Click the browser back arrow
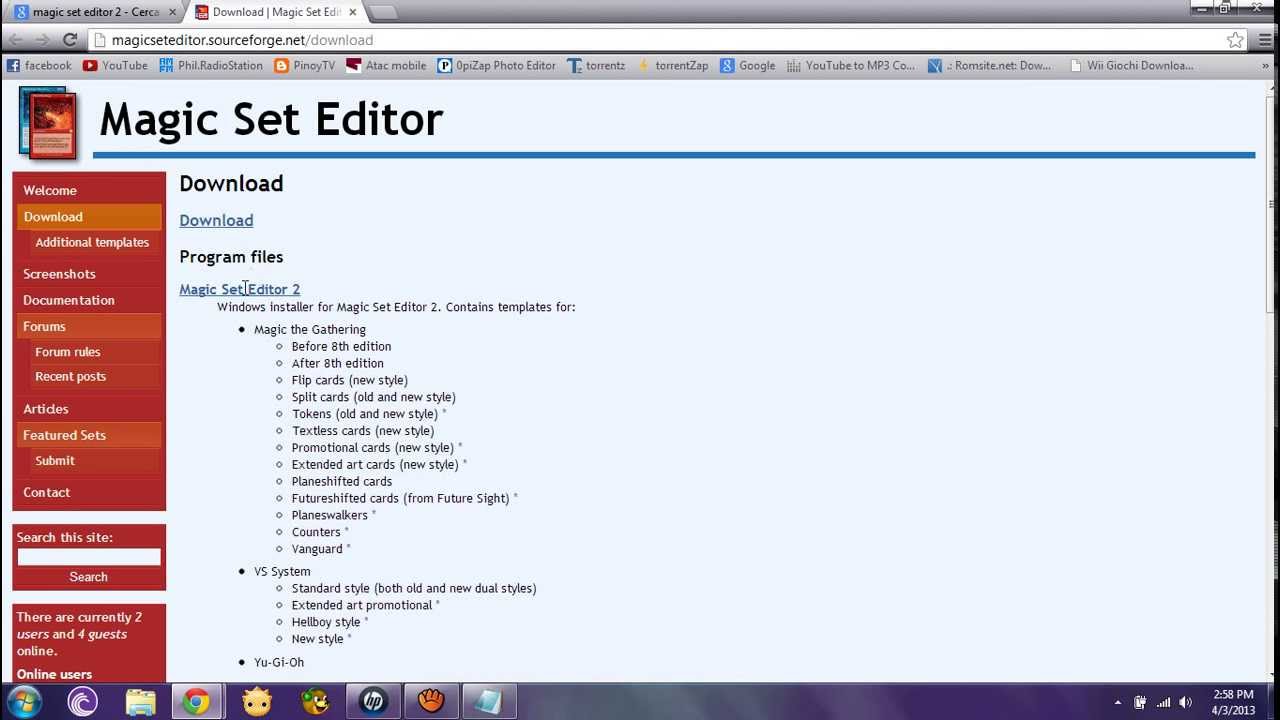Image resolution: width=1280 pixels, height=720 pixels. click(15, 40)
